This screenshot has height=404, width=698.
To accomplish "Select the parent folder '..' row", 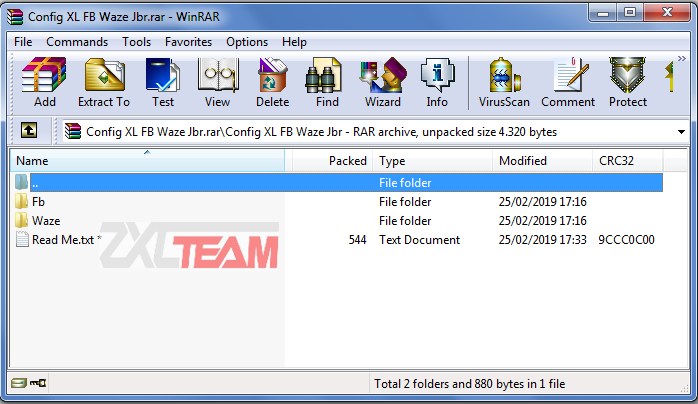I will point(338,182).
